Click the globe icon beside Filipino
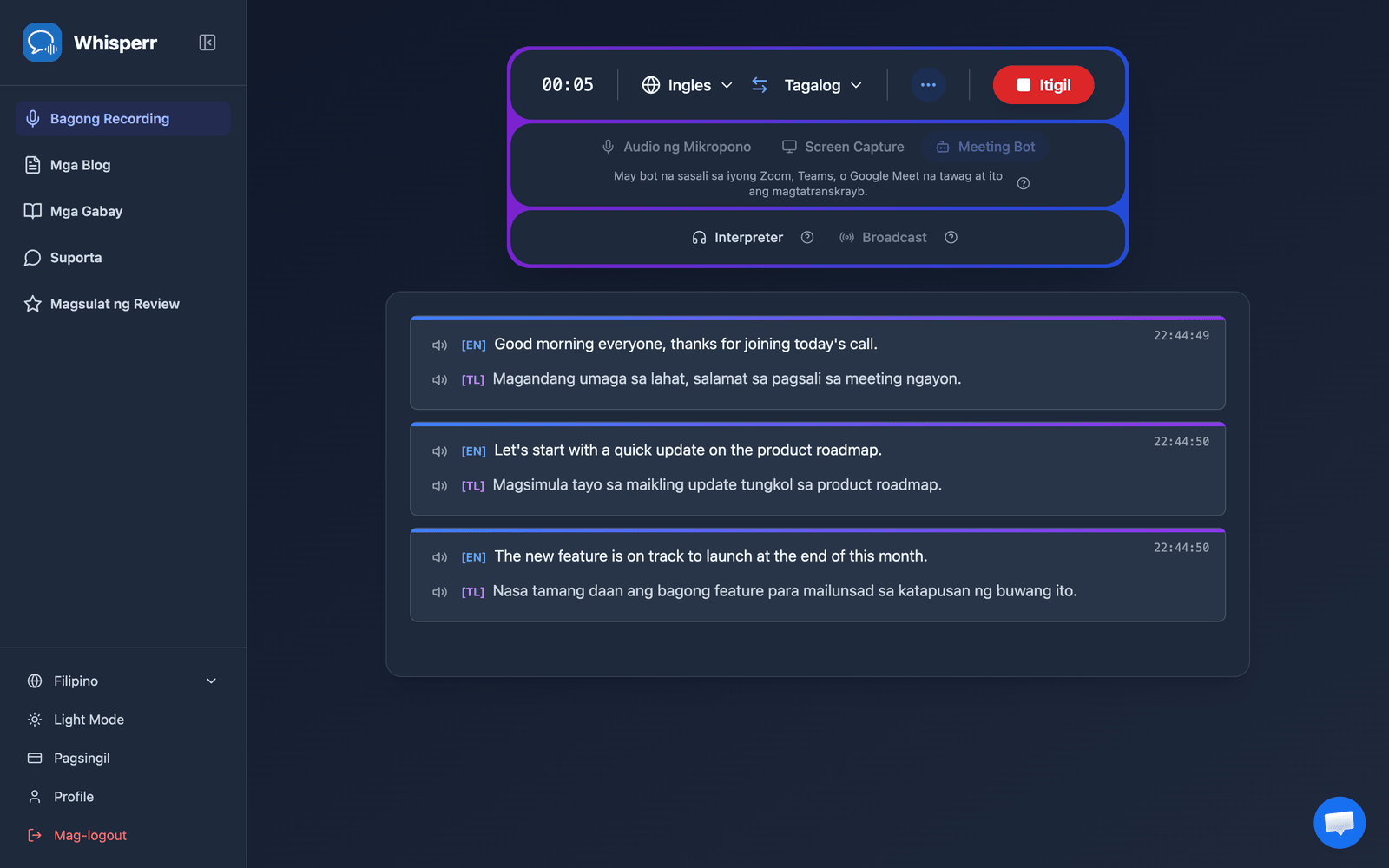This screenshot has height=868, width=1389. (35, 681)
